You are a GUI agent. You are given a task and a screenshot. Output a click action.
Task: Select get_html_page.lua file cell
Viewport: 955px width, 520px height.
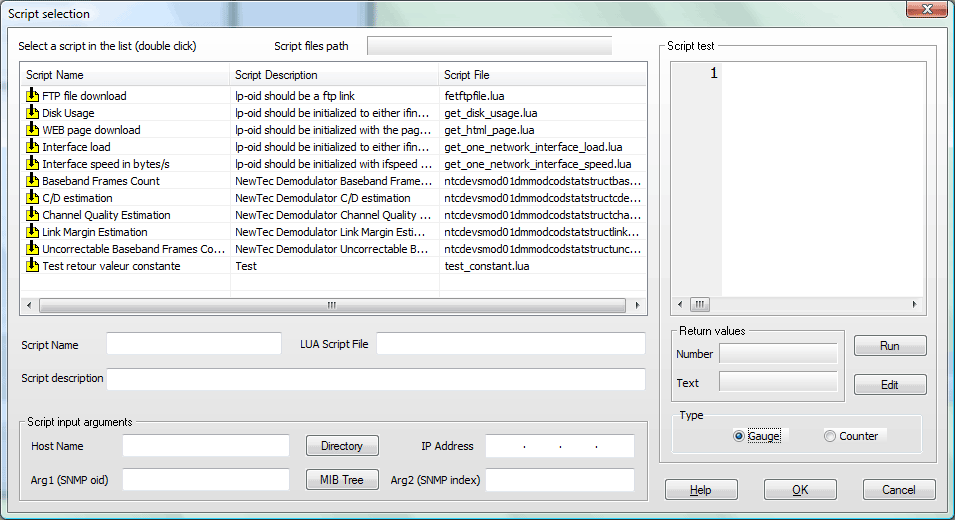[489, 130]
